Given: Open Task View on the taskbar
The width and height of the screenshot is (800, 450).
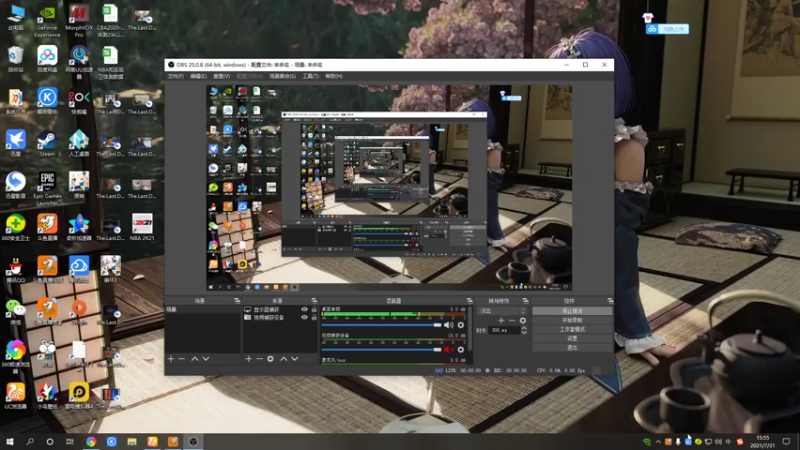Looking at the screenshot, I should [69, 442].
